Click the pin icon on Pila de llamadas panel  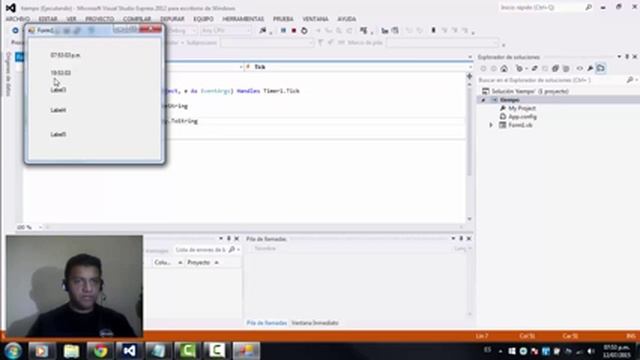[x=461, y=238]
